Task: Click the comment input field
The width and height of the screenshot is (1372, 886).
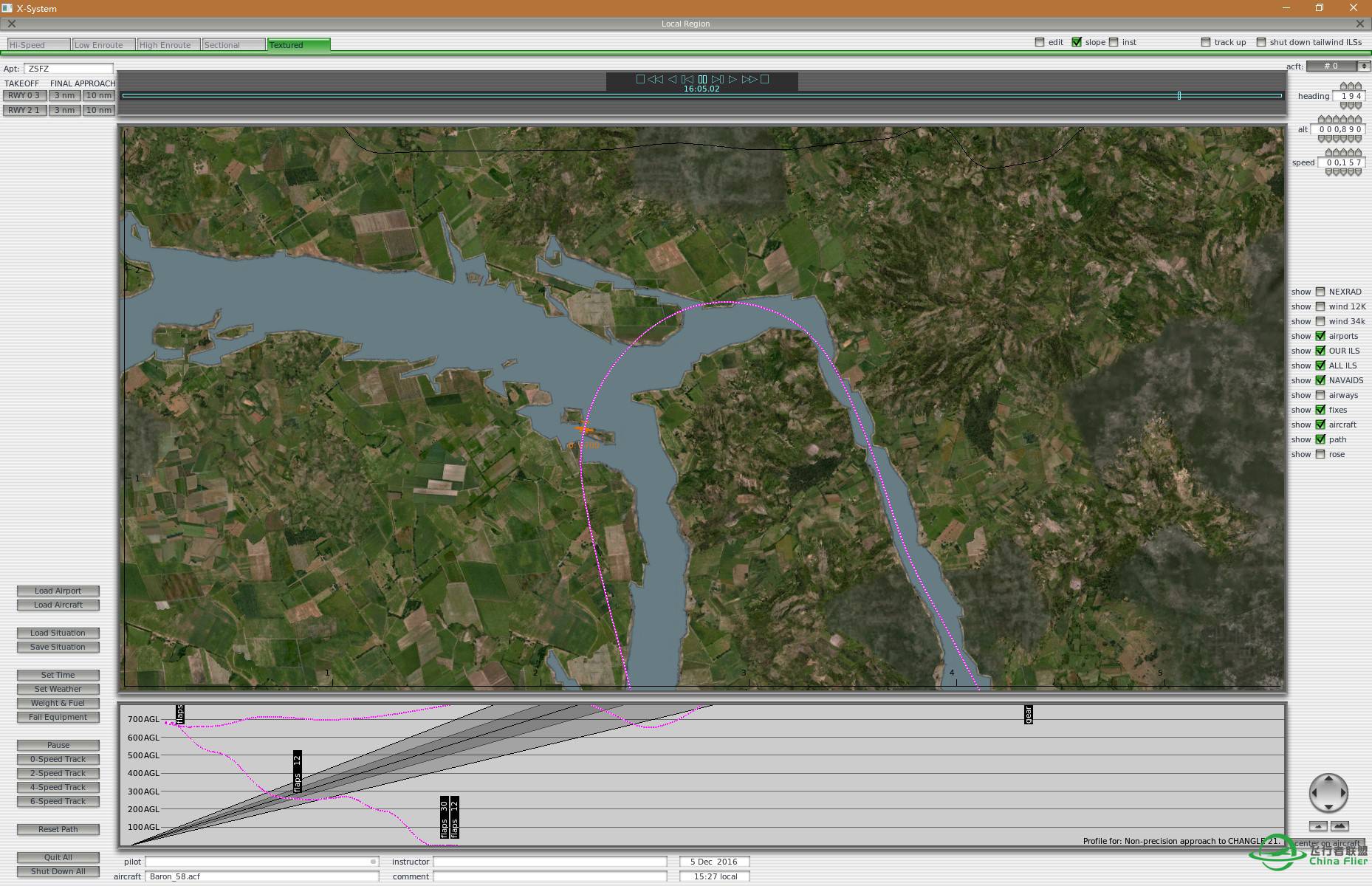Action: click(x=549, y=876)
